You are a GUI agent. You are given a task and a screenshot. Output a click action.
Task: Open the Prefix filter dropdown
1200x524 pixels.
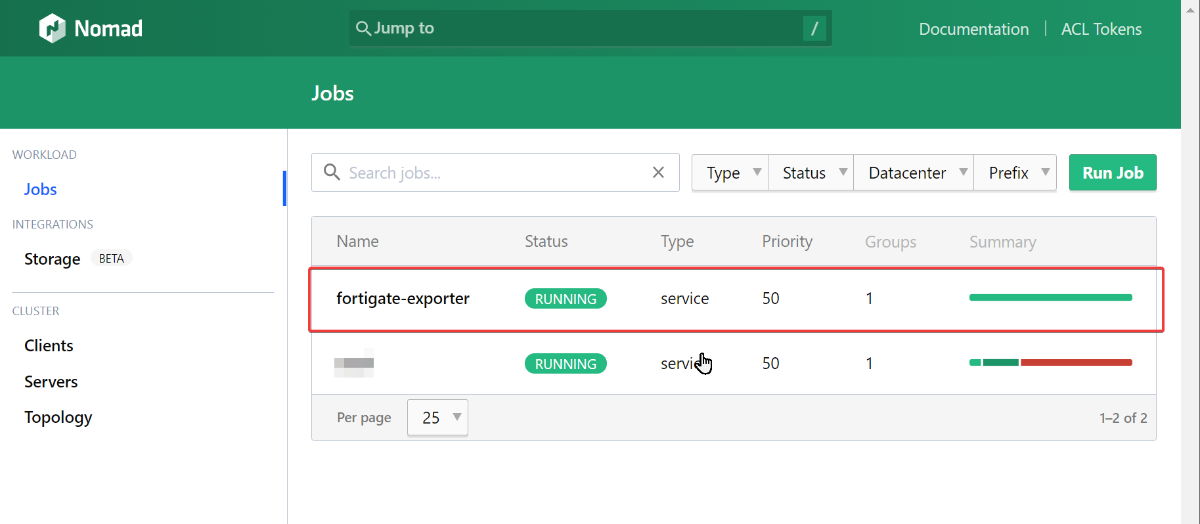1015,173
